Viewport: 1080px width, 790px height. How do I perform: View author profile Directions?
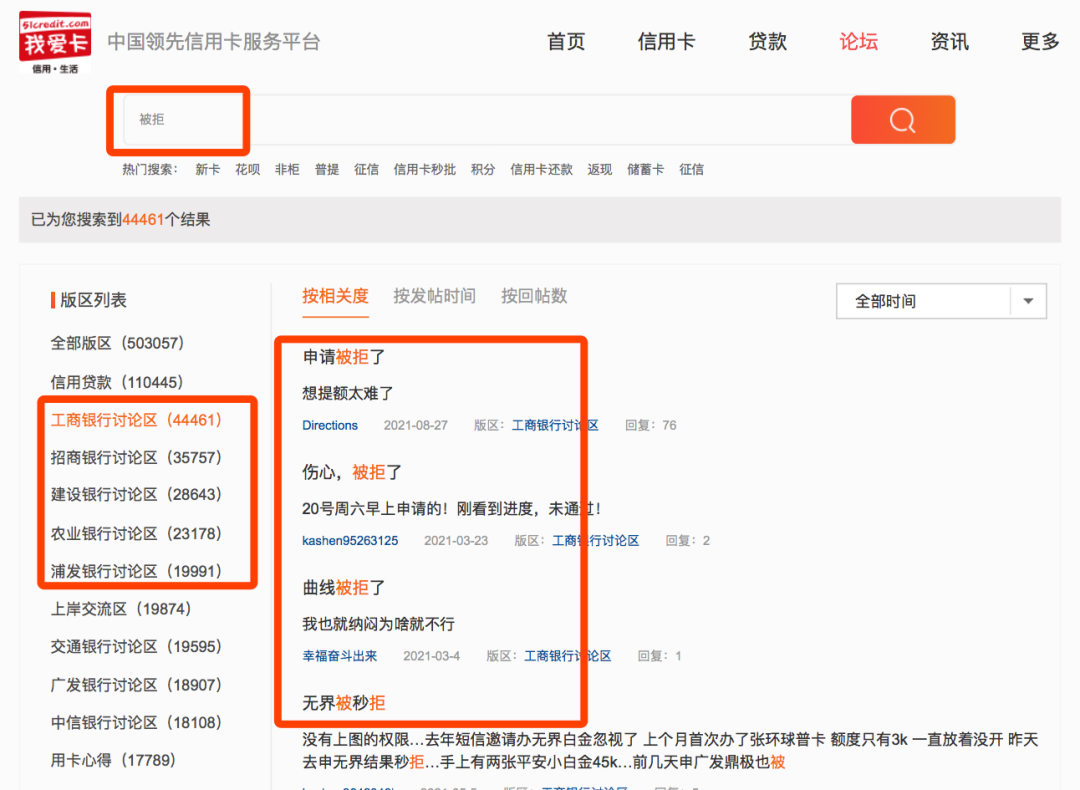[330, 426]
